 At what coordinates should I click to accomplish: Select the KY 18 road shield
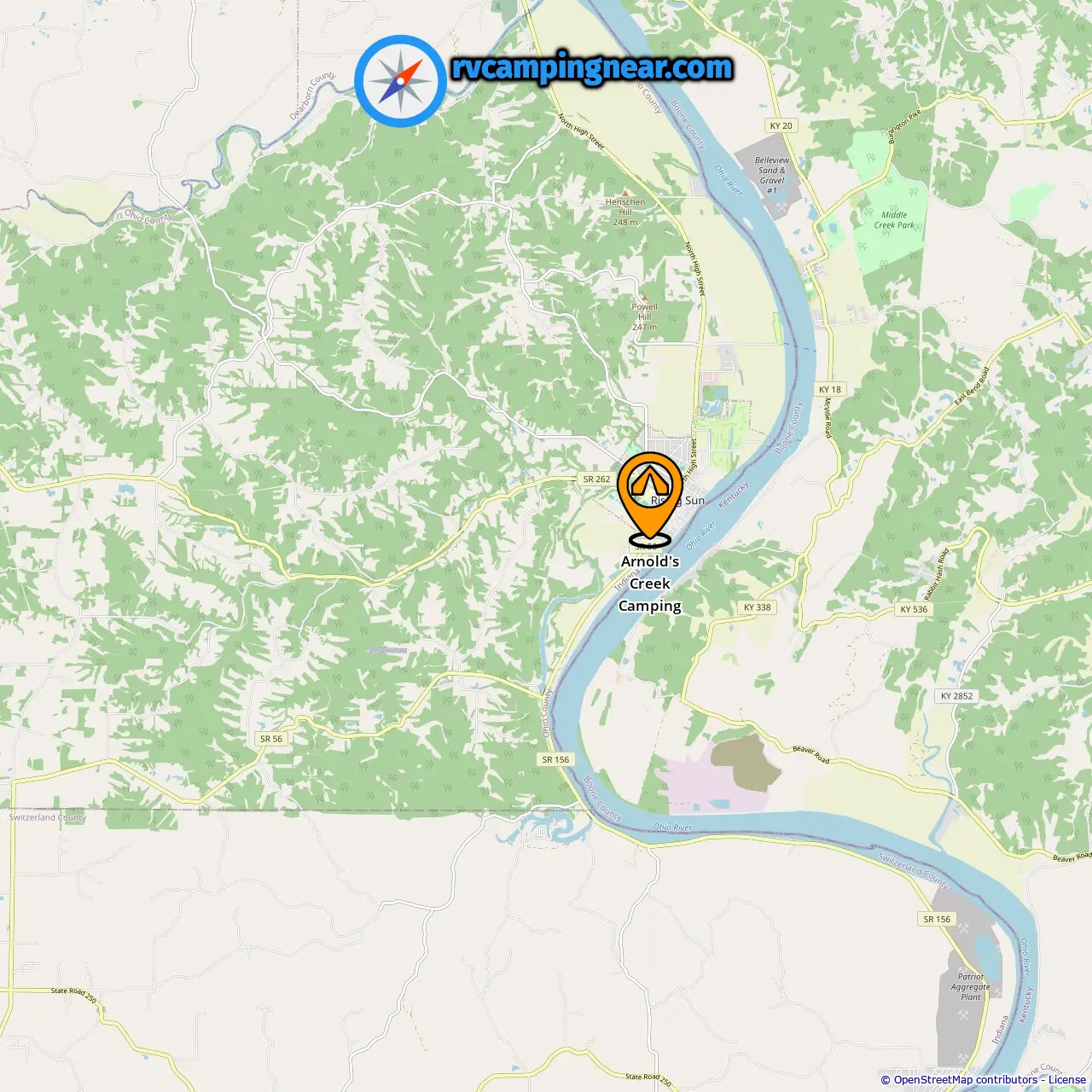tap(830, 389)
